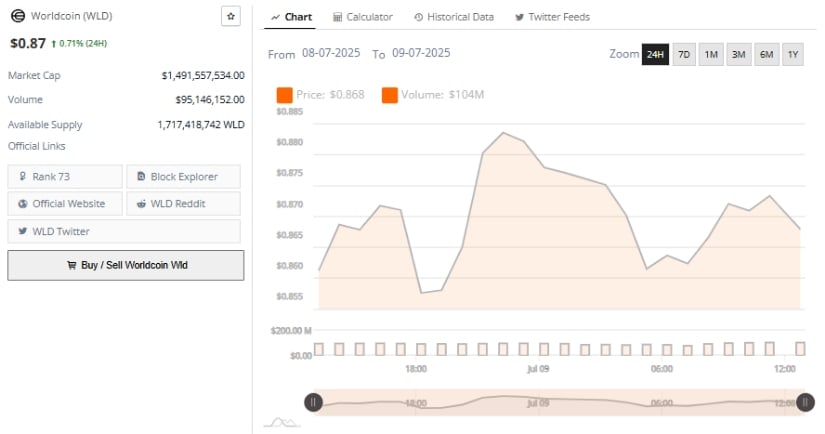Screen dimensions: 825x434
Task: Click the Worldcoin (WLD) title text
Action: coord(72,16)
